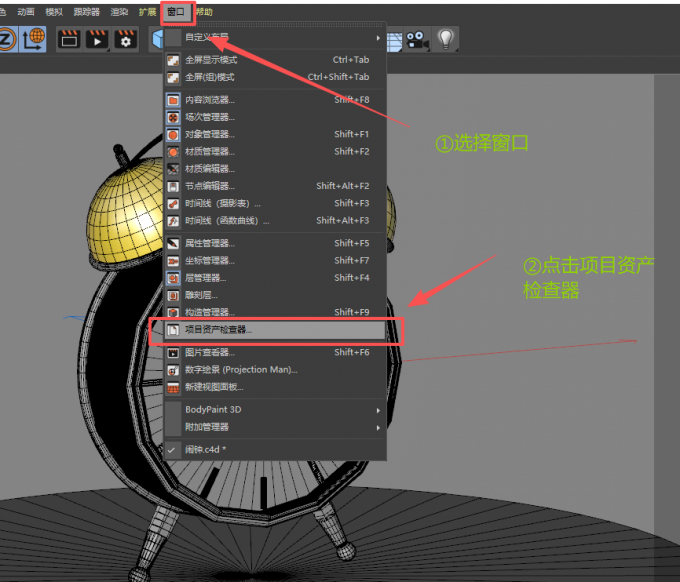680x582 pixels.
Task: Click the camera icon in toolbar
Action: click(416, 39)
